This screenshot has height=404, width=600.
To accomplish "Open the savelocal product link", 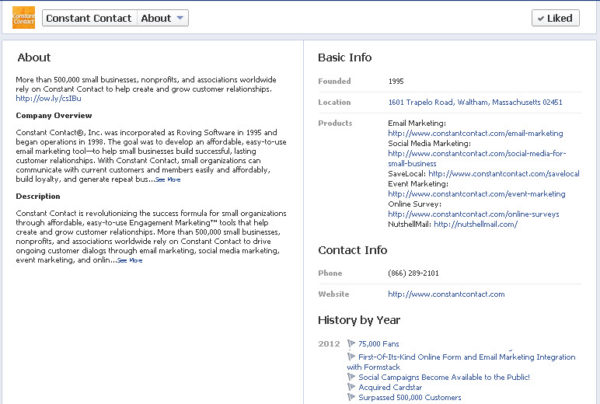I will (504, 174).
